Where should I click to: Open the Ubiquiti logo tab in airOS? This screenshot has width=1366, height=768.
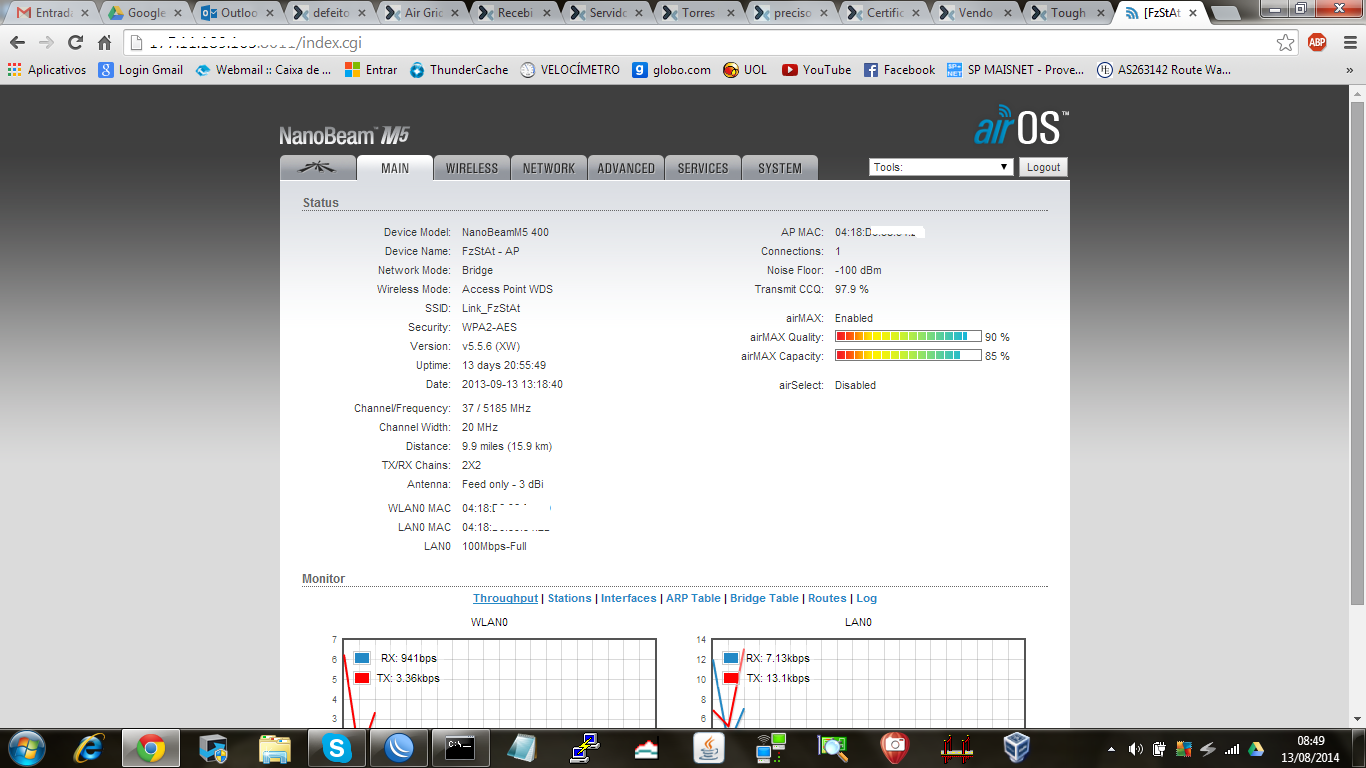[x=318, y=168]
